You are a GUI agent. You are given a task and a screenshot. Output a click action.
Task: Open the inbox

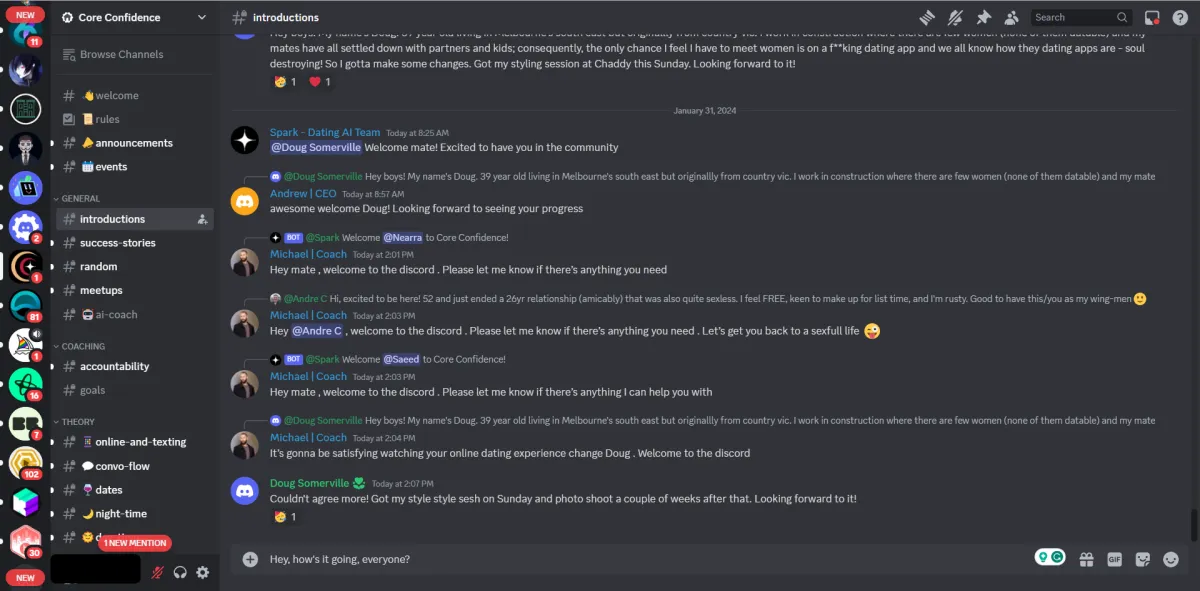point(1151,17)
